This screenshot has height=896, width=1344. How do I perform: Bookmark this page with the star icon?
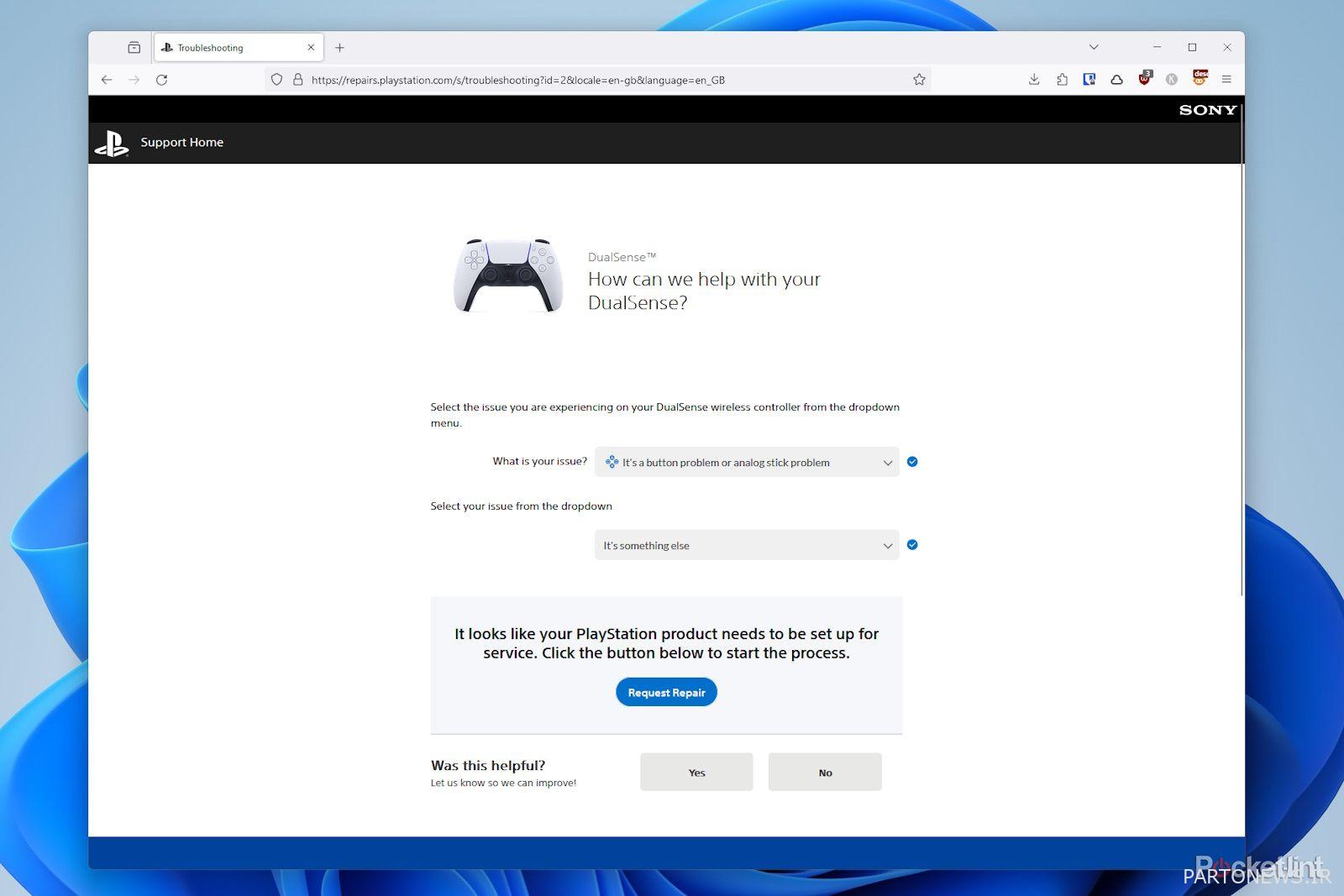[919, 80]
